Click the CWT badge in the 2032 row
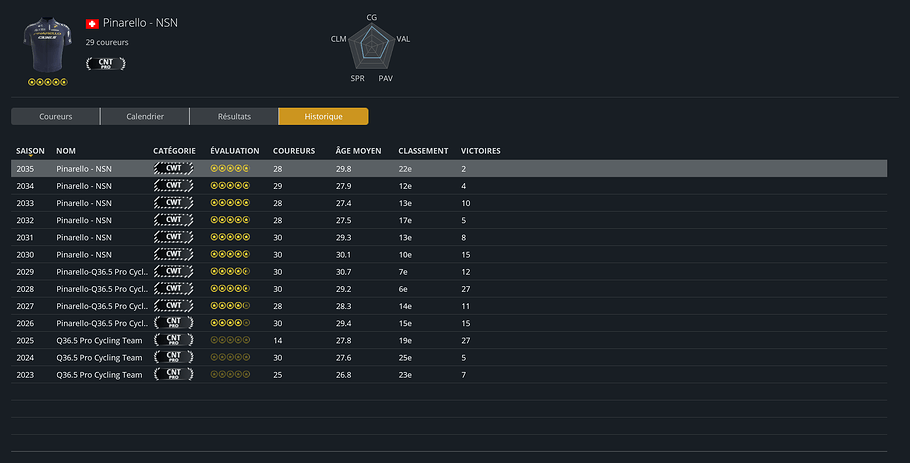Viewport: 910px width, 463px height. [174, 220]
